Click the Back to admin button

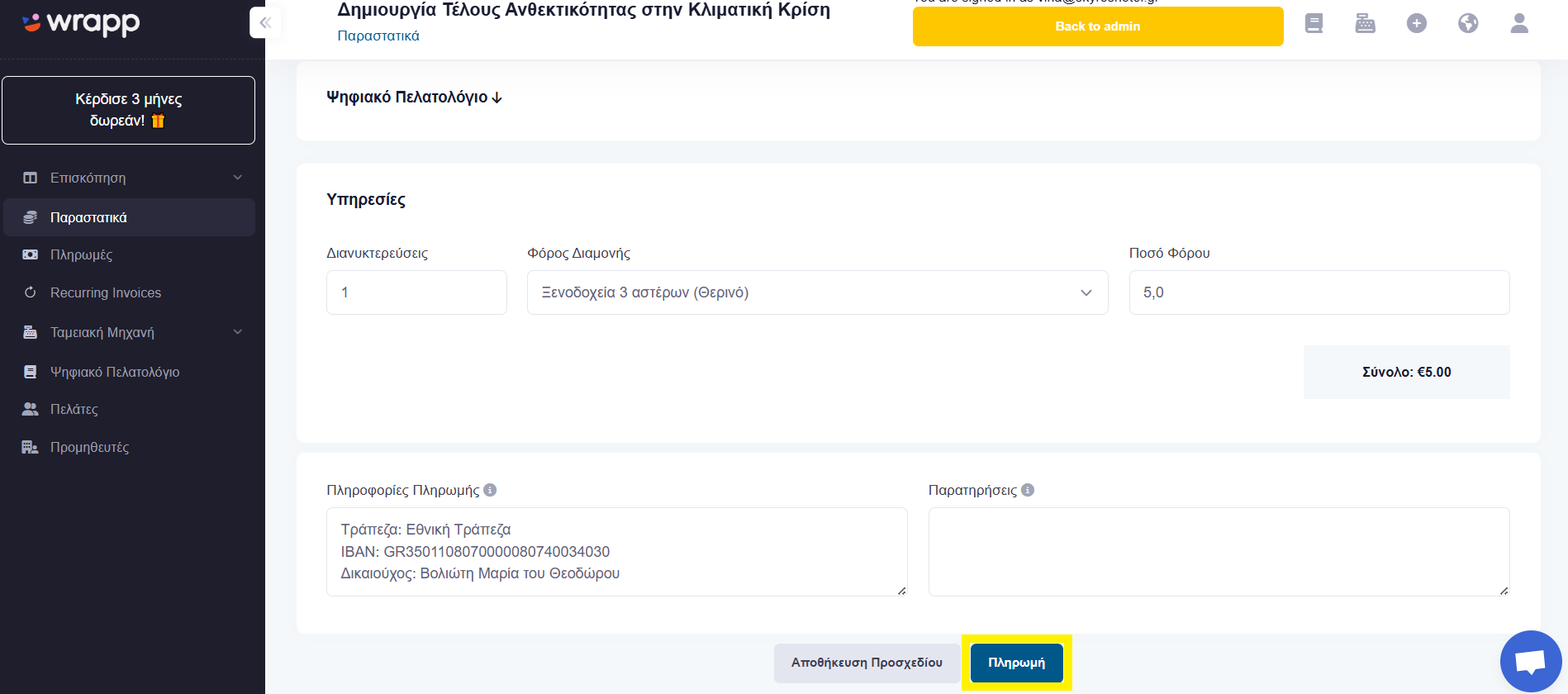coord(1098,26)
